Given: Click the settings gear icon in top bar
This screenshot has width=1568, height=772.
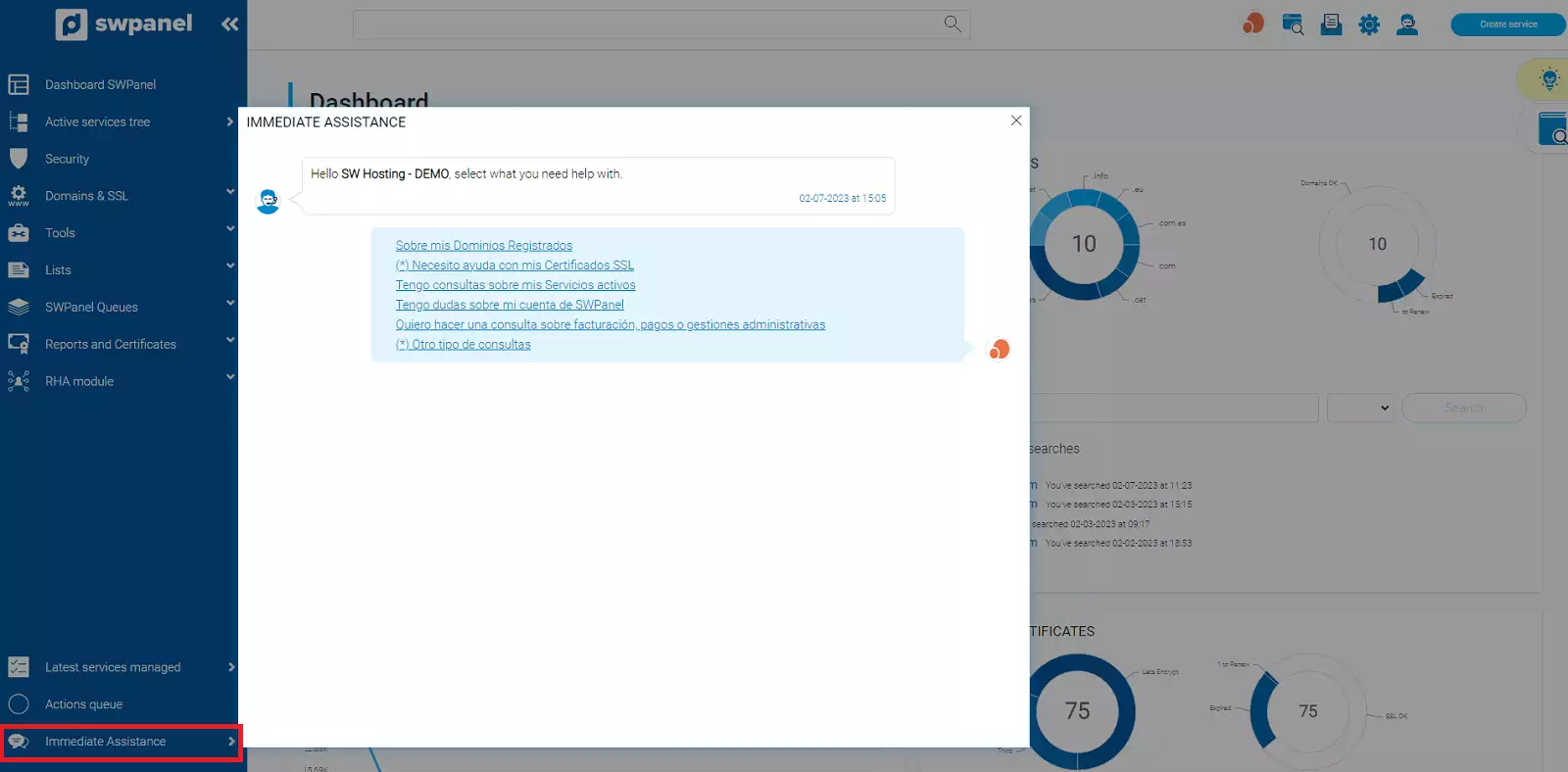Looking at the screenshot, I should 1369,24.
